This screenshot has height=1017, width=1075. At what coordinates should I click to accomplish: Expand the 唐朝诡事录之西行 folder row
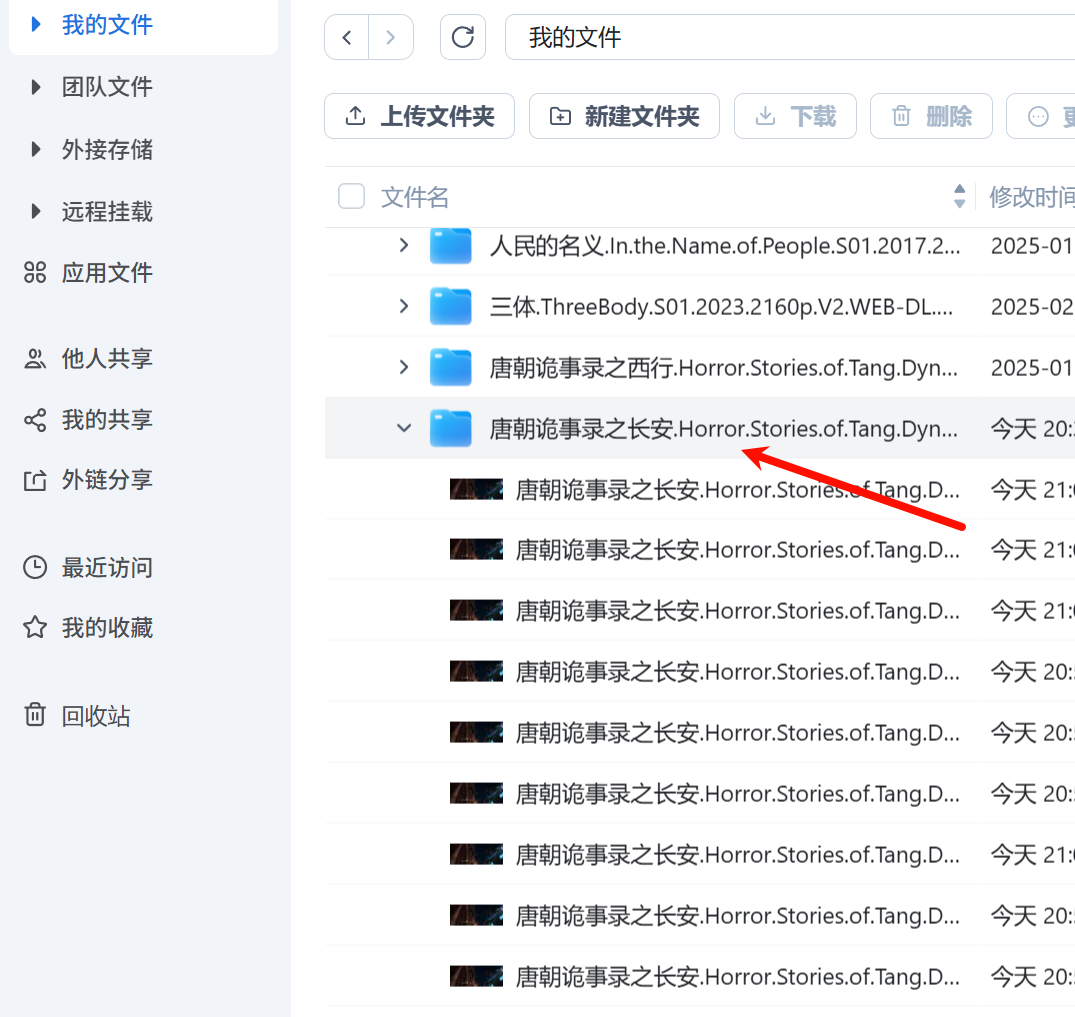[404, 367]
